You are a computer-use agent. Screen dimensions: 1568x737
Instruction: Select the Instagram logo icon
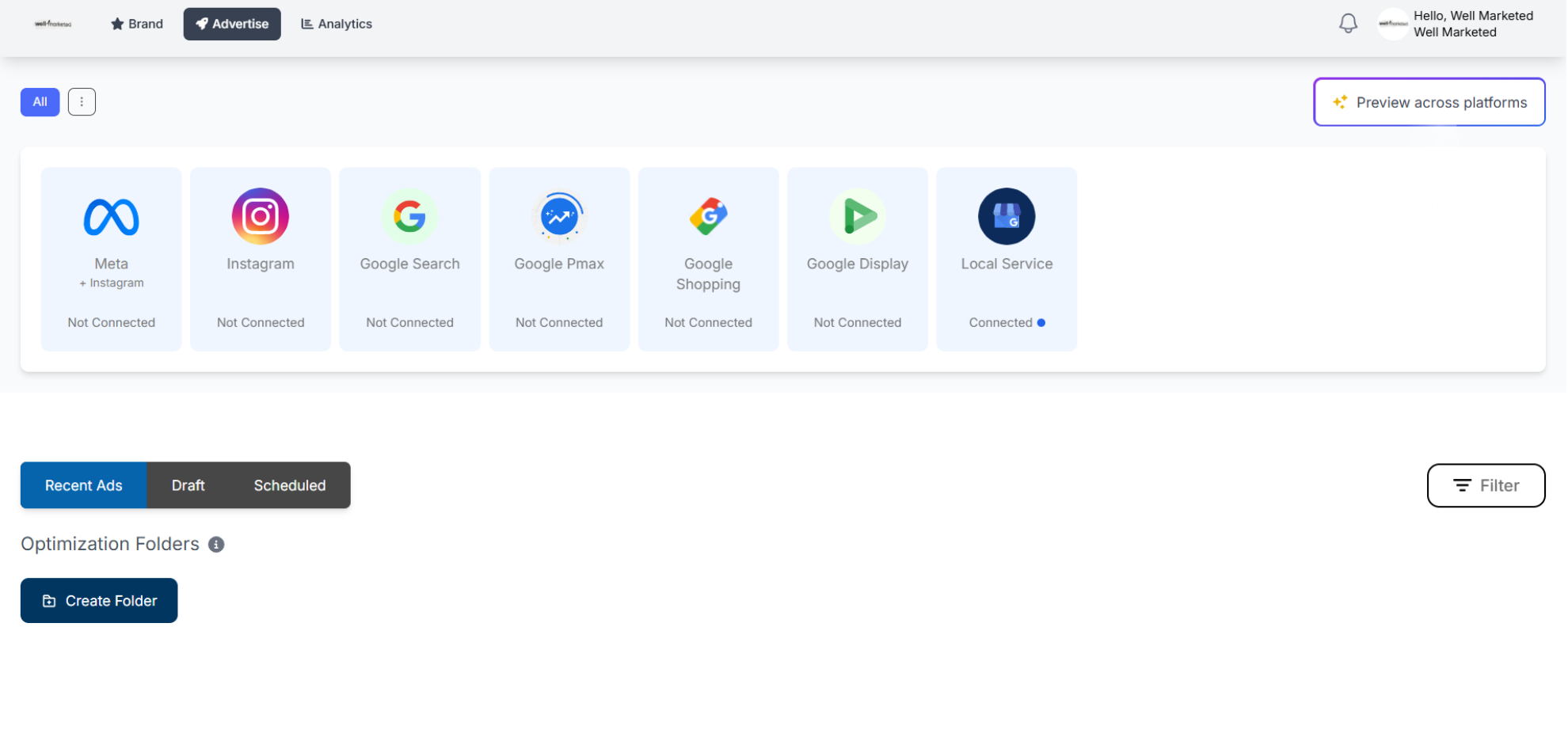pyautogui.click(x=260, y=216)
